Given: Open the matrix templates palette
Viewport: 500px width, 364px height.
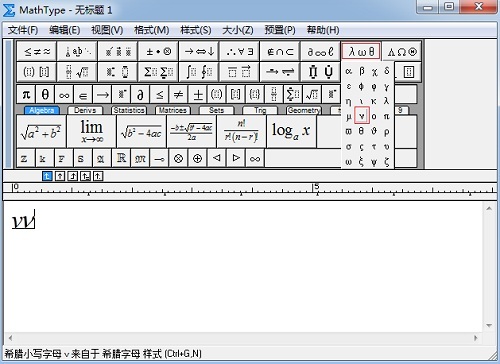Looking at the screenshot, I should tap(408, 72).
